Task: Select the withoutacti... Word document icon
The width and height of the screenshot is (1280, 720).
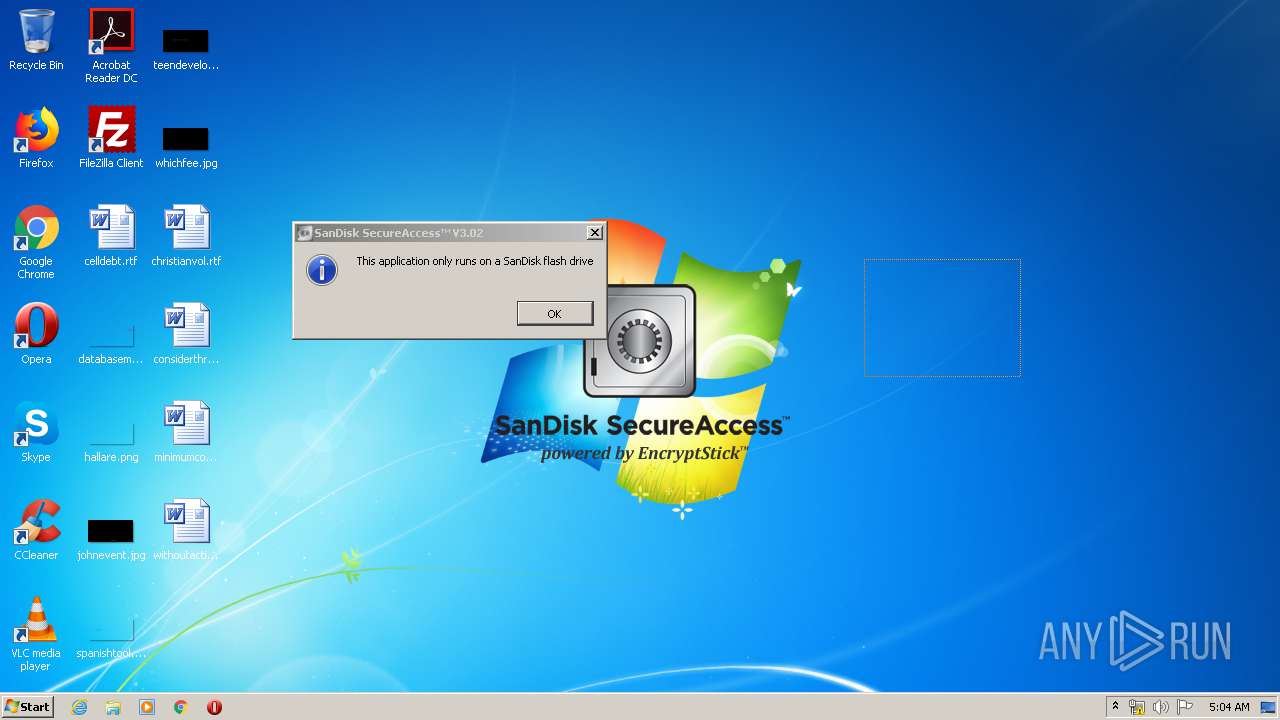Action: pos(186,530)
